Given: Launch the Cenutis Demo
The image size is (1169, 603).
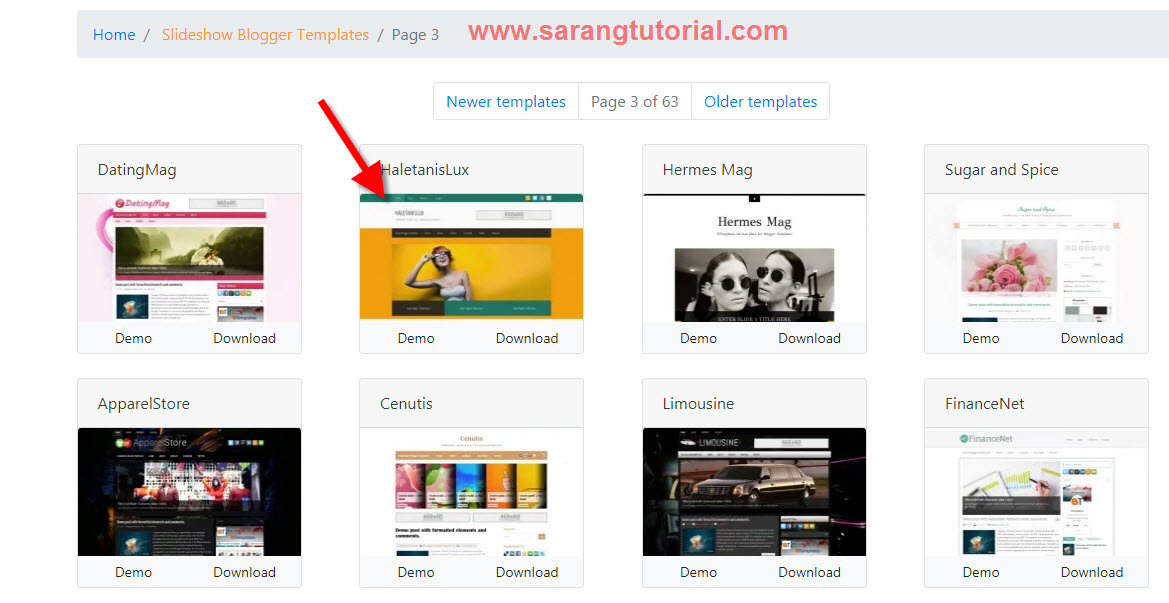Looking at the screenshot, I should pyautogui.click(x=416, y=572).
